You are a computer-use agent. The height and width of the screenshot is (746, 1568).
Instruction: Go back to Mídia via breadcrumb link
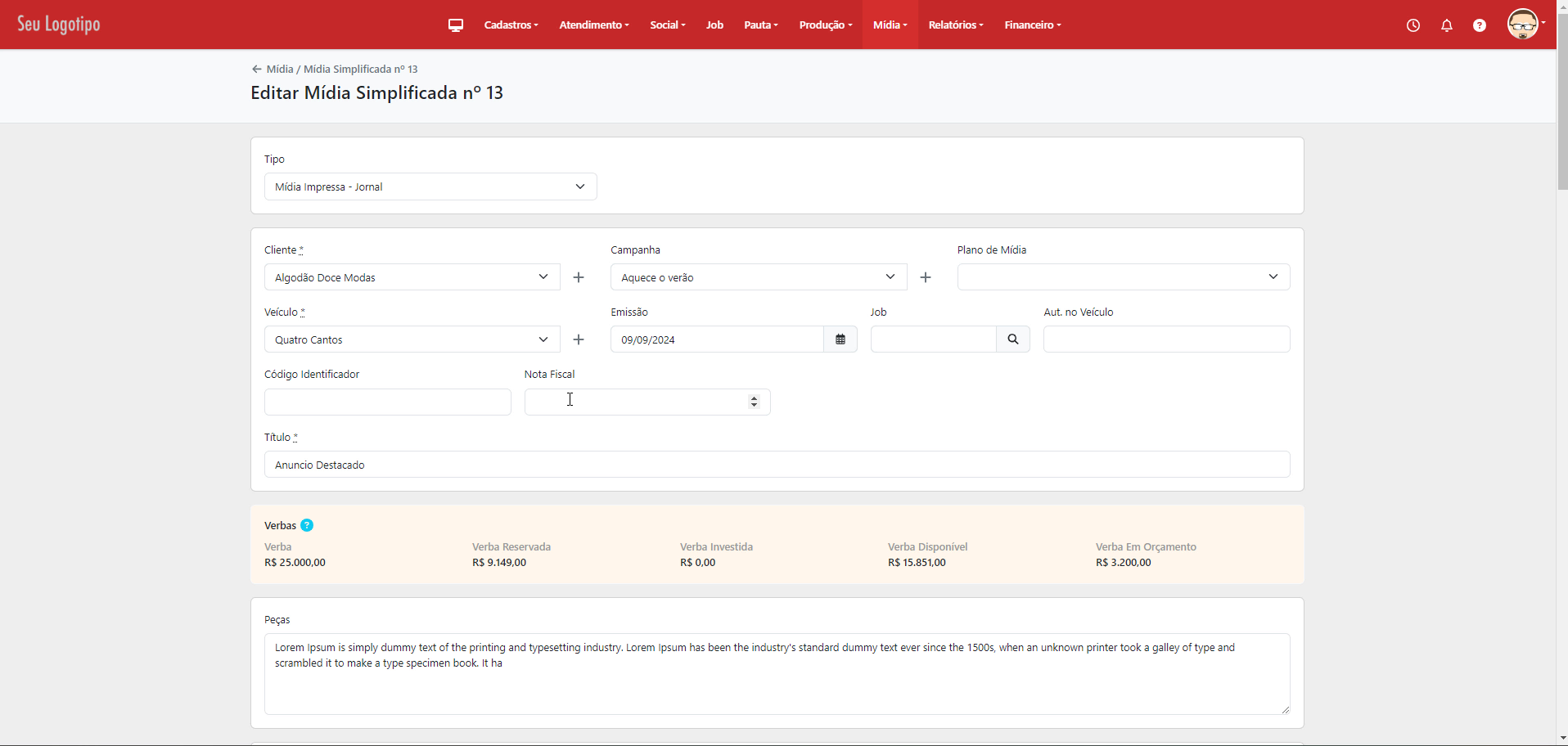coord(279,70)
